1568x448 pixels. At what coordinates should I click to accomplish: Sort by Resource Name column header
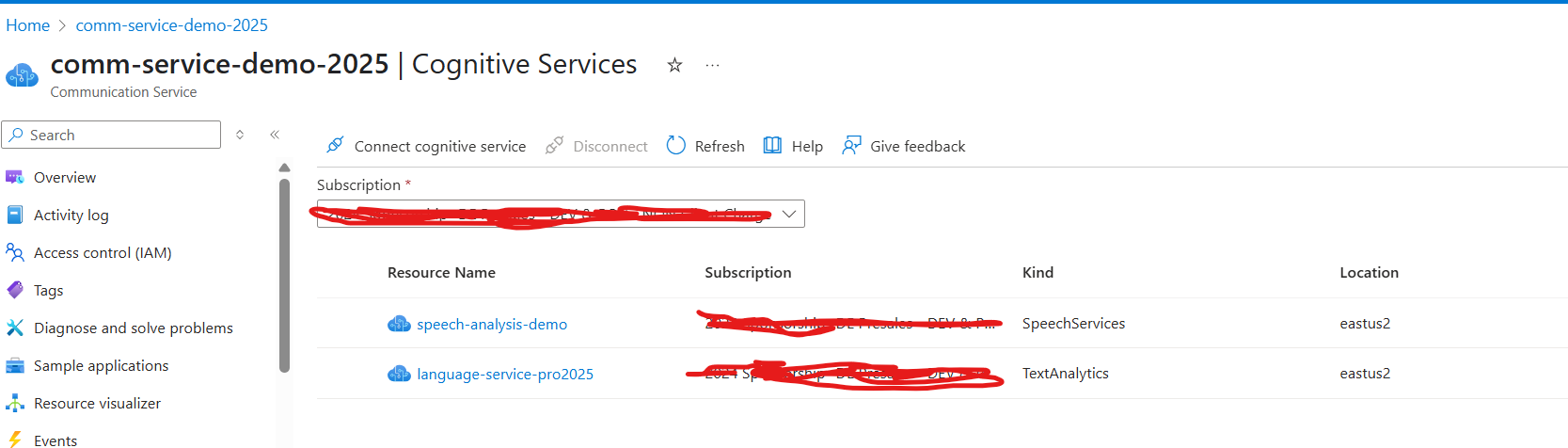pos(441,272)
